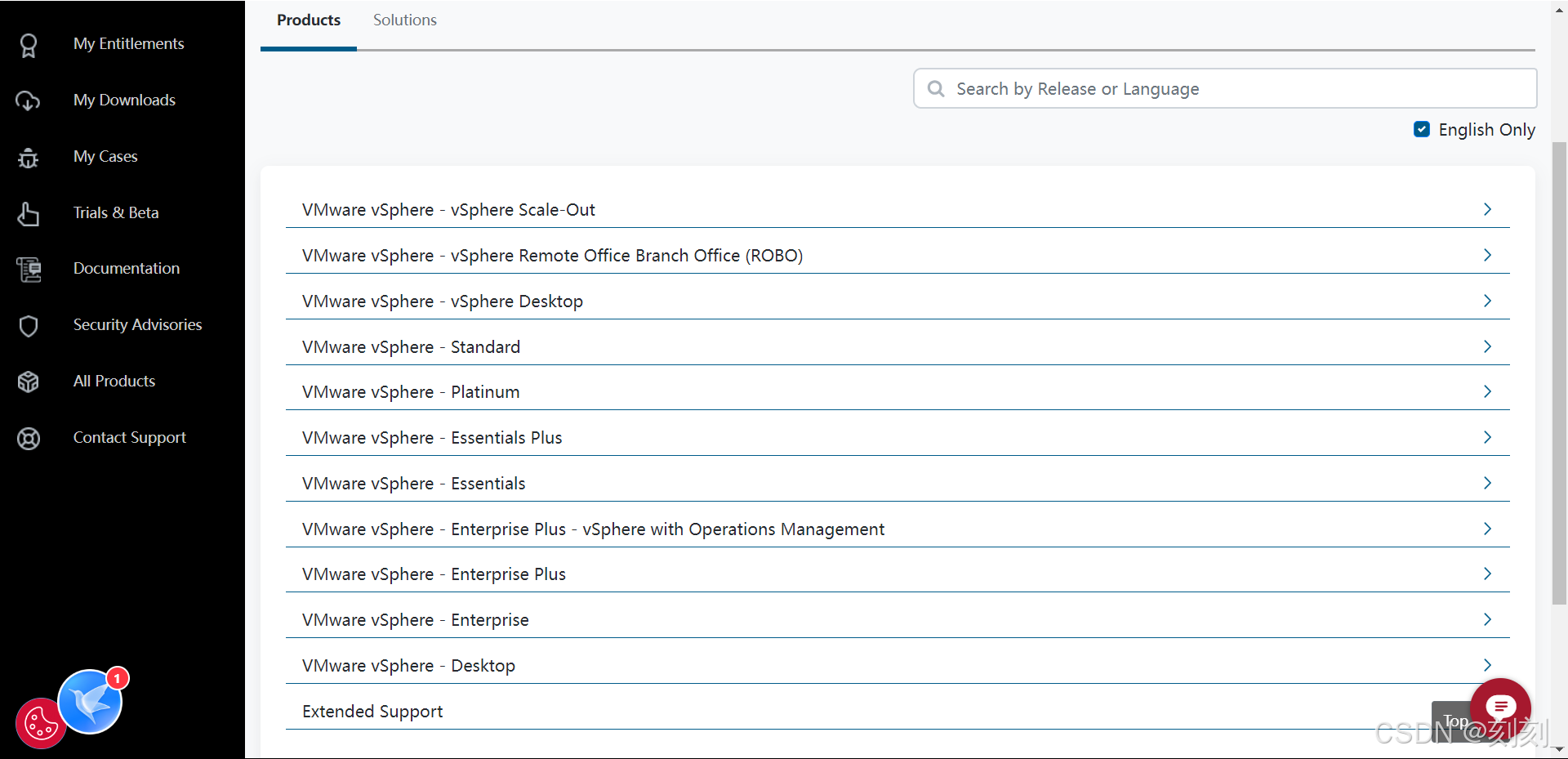Viewport: 1568px width, 759px height.
Task: Select VMware vSphere - vSphere Desktop text
Action: click(x=443, y=301)
